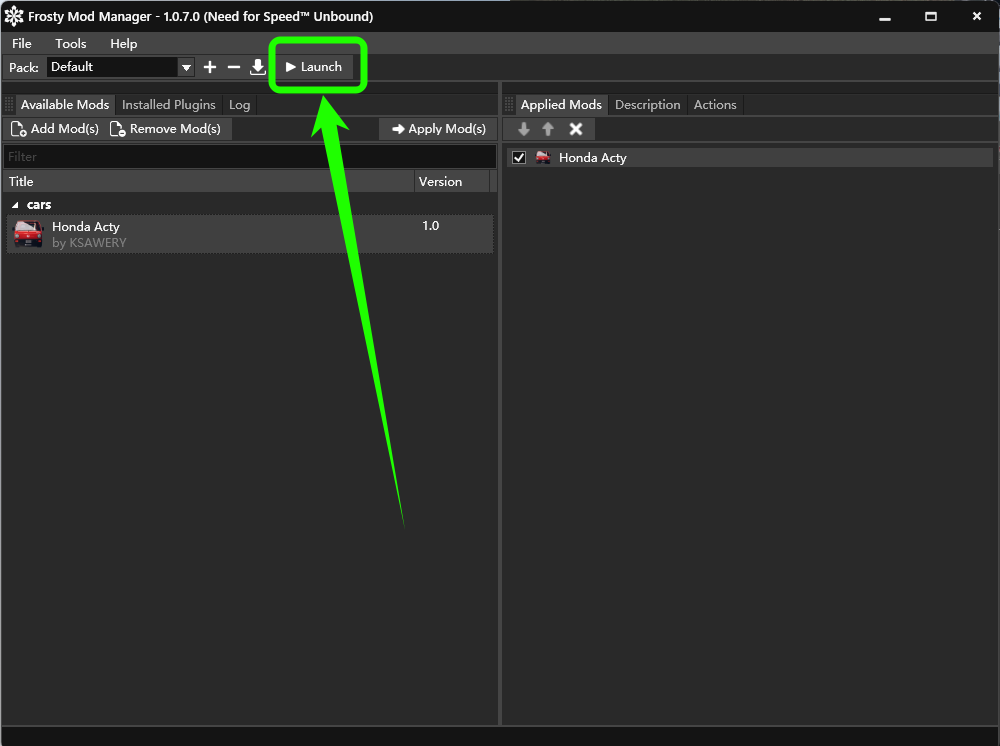Move applied mod up with arrow icon
The width and height of the screenshot is (1000, 746).
coord(548,129)
